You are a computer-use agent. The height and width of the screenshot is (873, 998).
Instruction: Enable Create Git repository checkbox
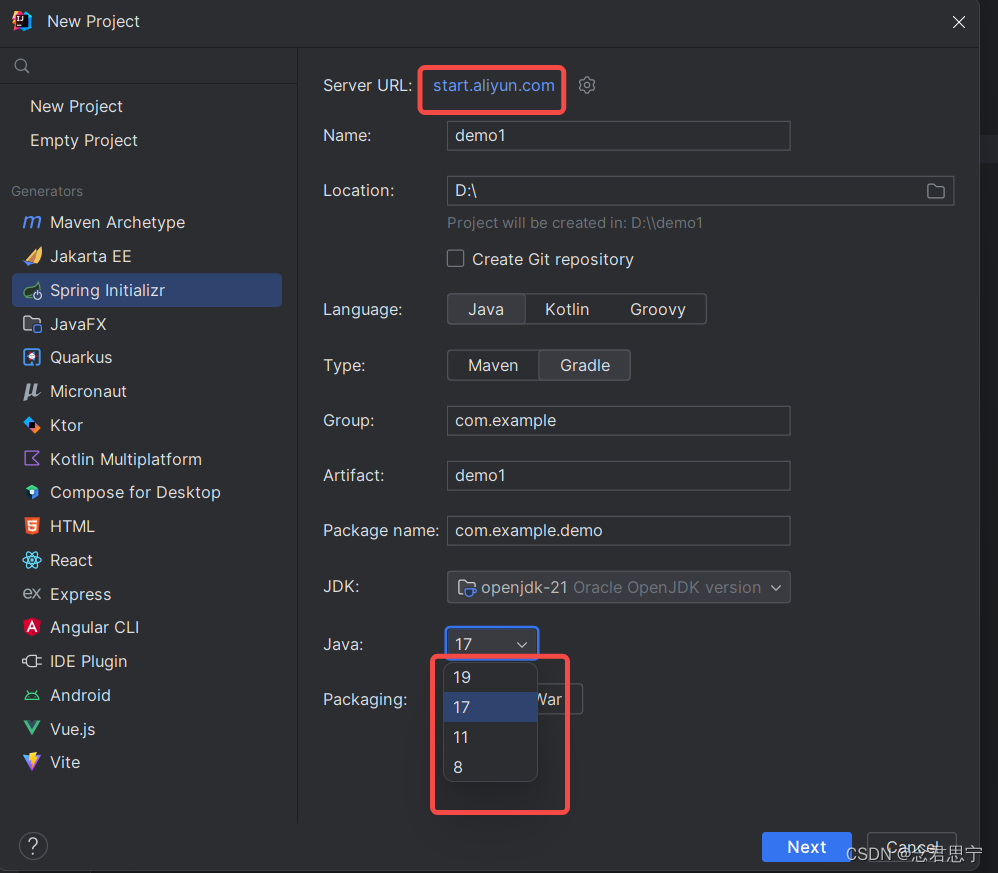[455, 258]
